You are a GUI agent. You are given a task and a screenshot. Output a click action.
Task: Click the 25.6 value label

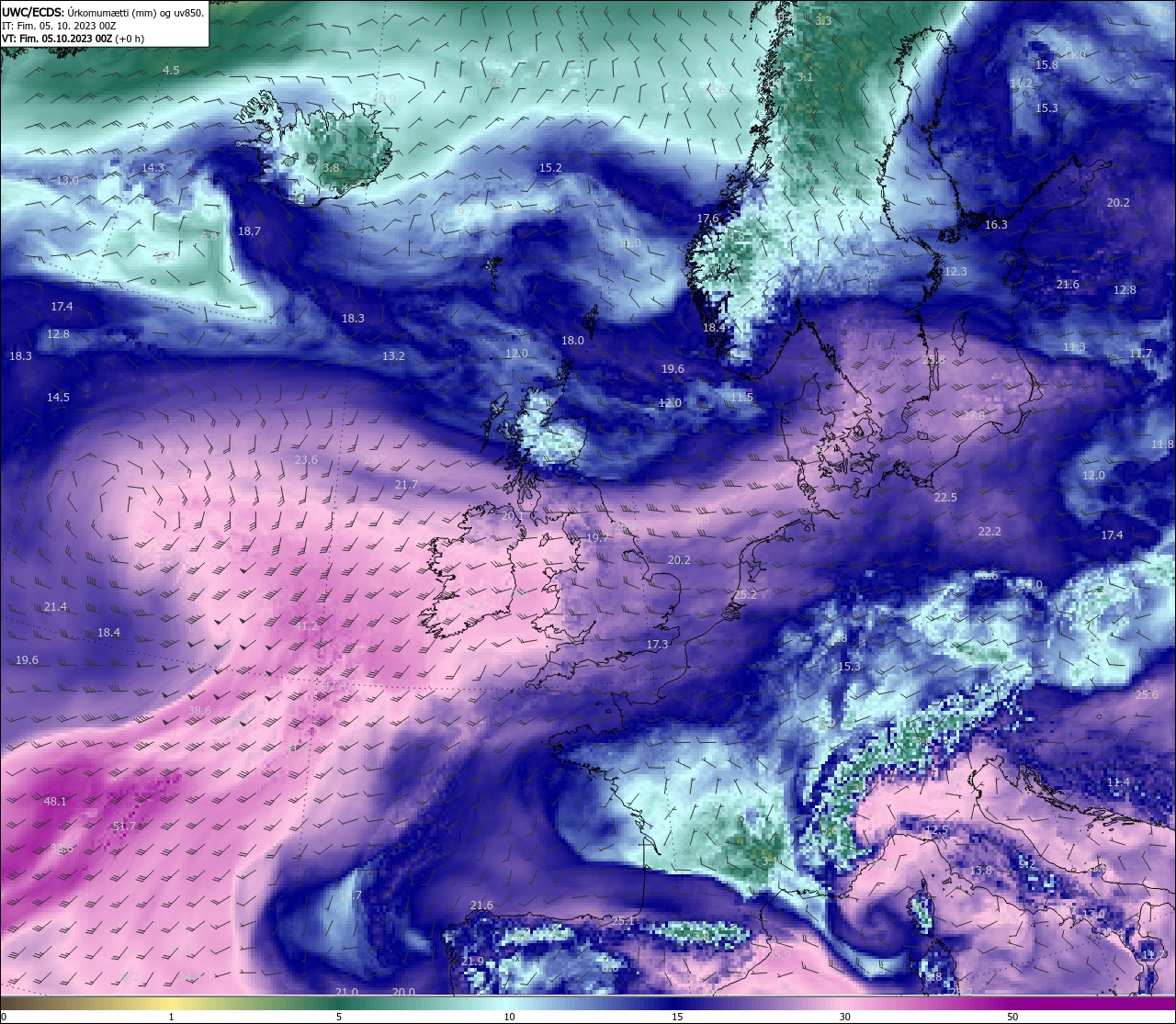click(1147, 695)
